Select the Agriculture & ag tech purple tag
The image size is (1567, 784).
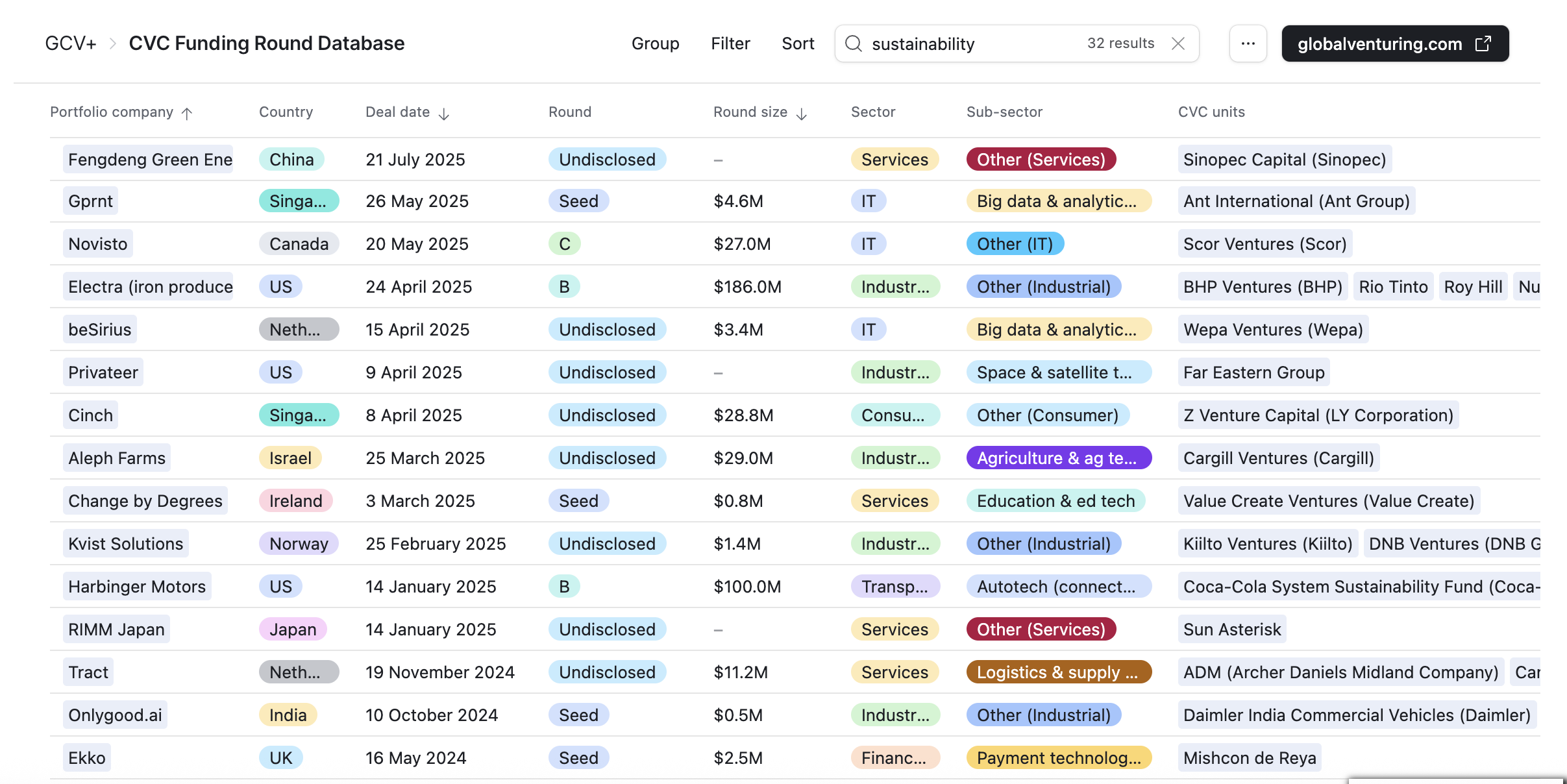click(1059, 458)
